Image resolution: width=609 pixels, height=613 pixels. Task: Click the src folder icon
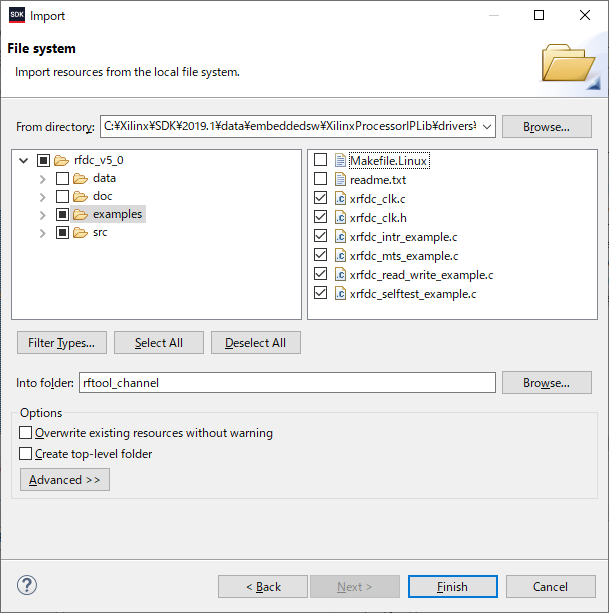coord(81,233)
